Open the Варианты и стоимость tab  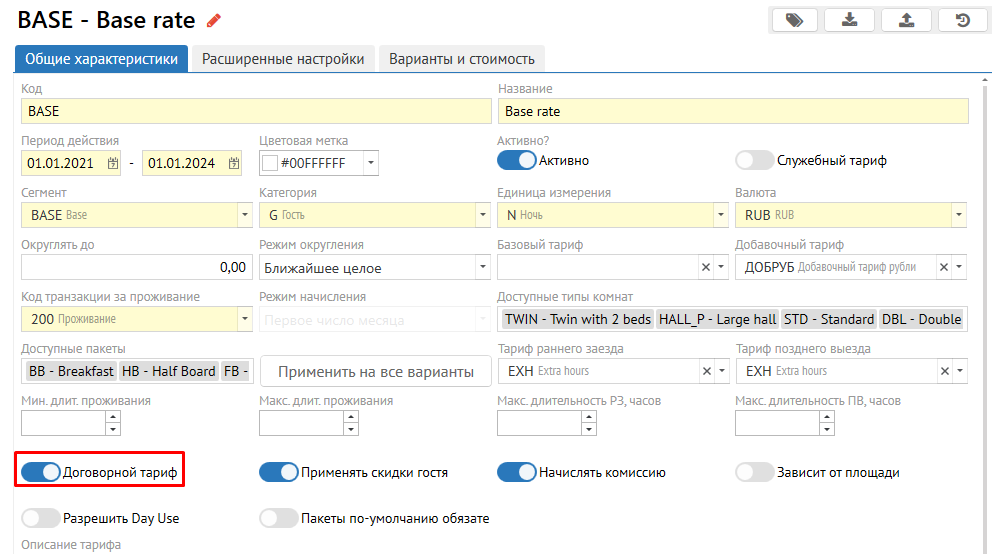[x=462, y=59]
